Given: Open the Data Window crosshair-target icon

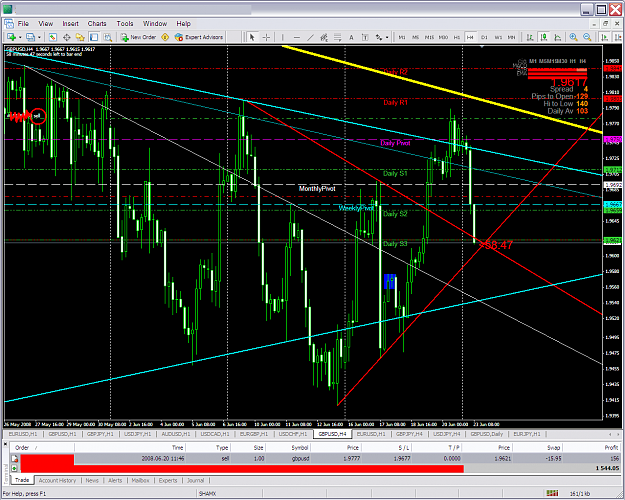Looking at the screenshot, I should [x=67, y=37].
